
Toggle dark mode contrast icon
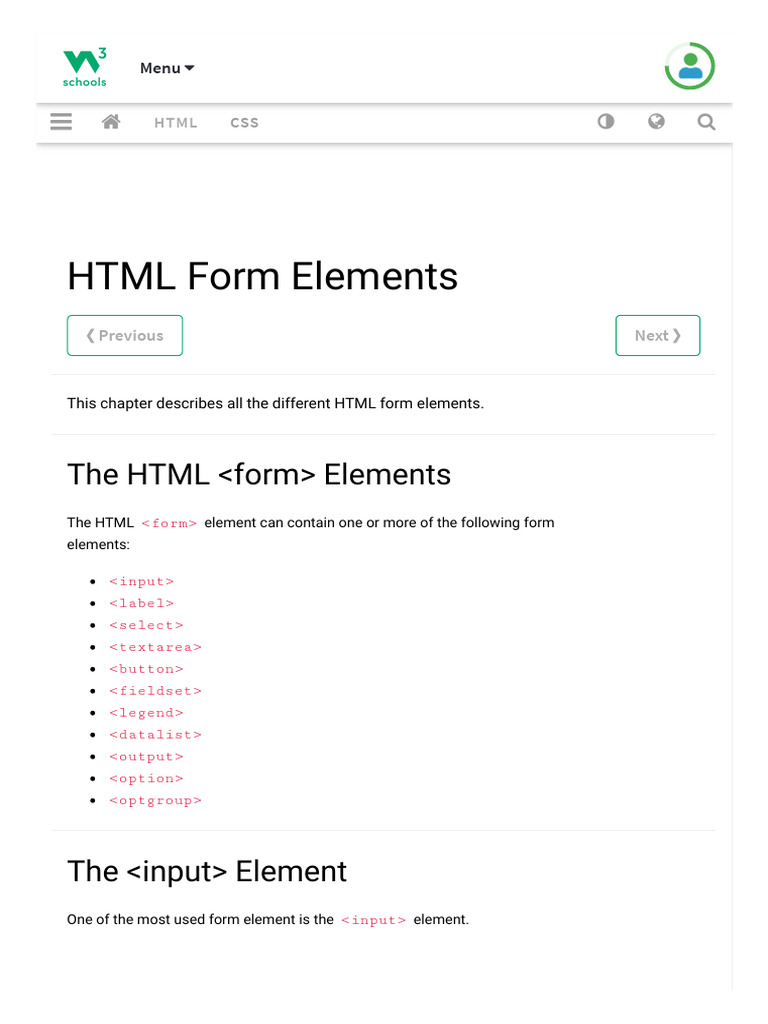point(606,122)
